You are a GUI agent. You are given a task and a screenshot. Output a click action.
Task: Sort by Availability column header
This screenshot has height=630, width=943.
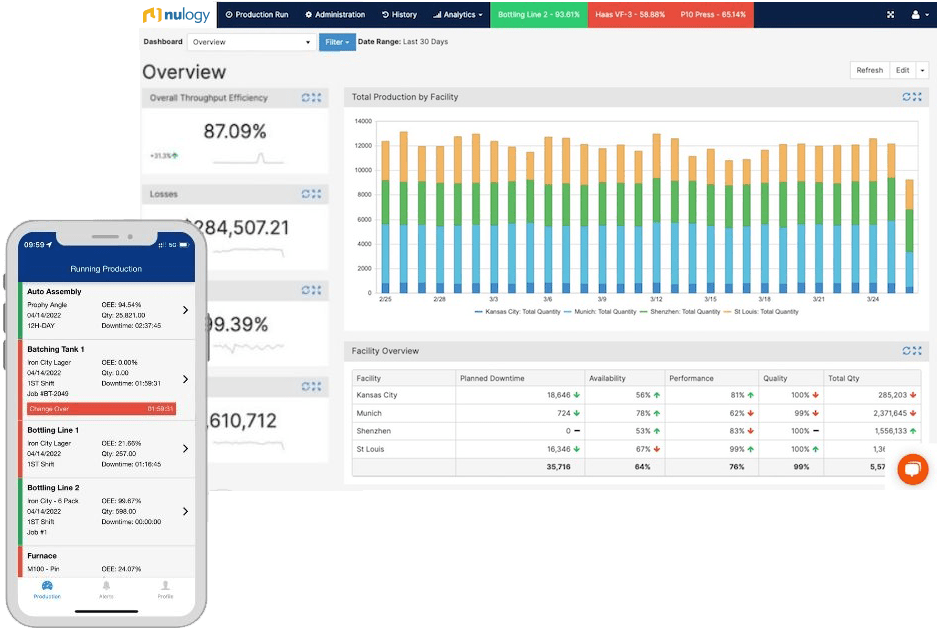624,378
